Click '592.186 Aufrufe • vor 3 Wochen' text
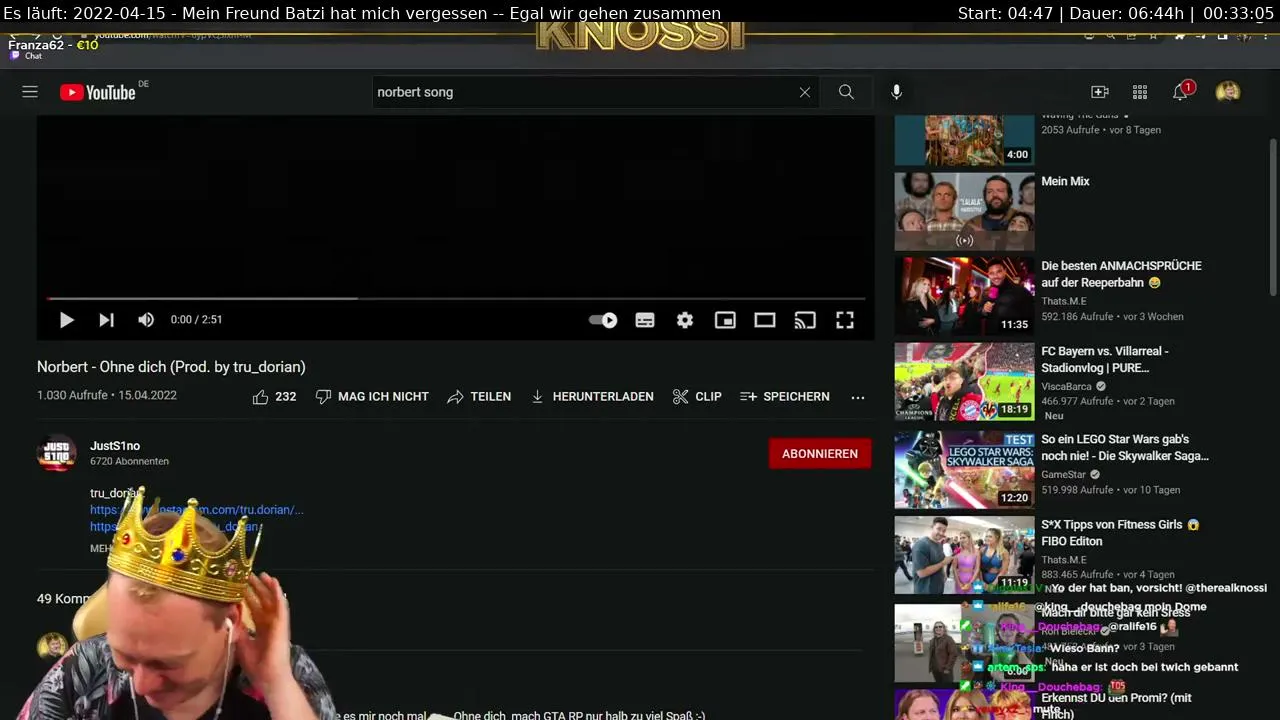 tap(1112, 316)
